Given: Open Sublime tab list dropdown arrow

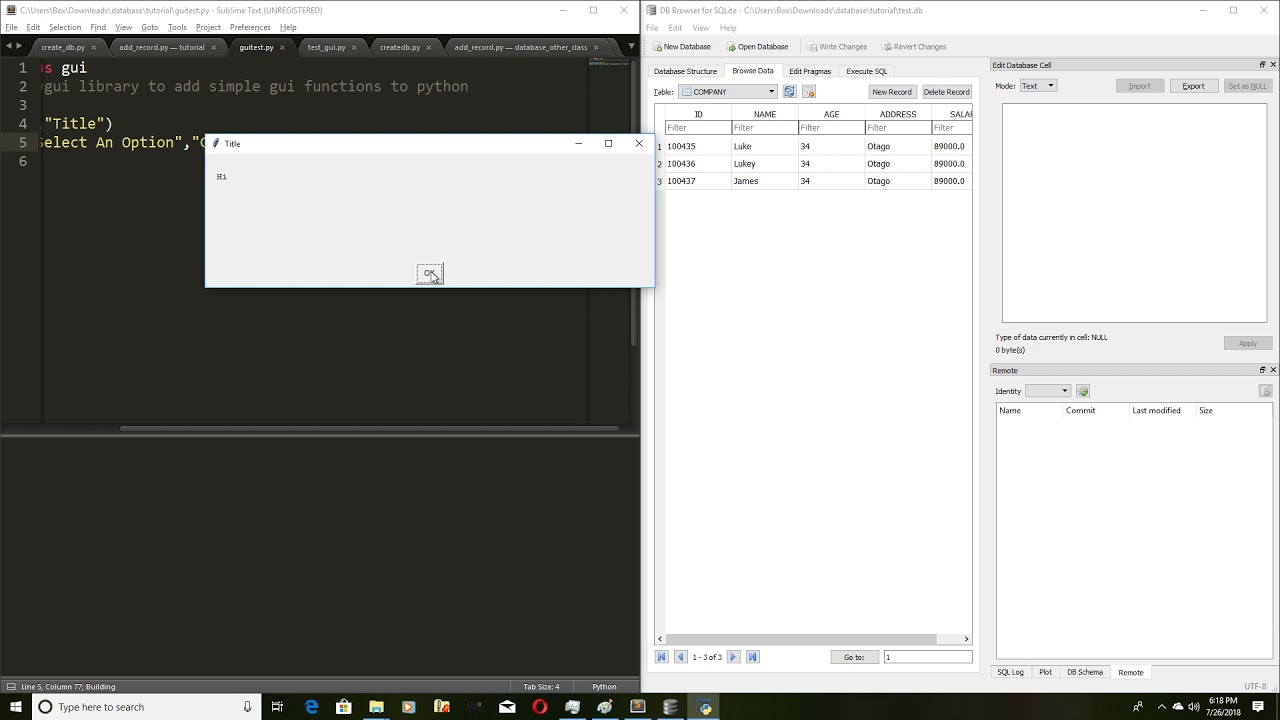Looking at the screenshot, I should 629,46.
